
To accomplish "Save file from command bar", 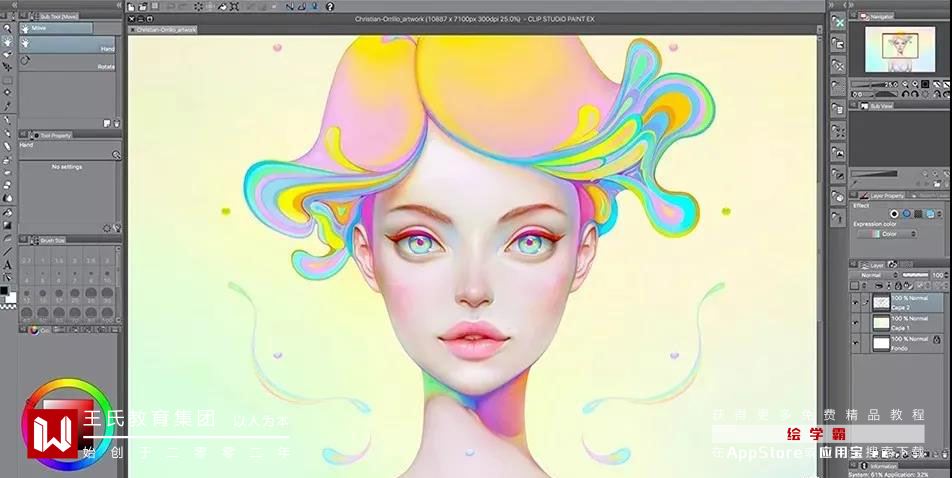I will 155,7.
